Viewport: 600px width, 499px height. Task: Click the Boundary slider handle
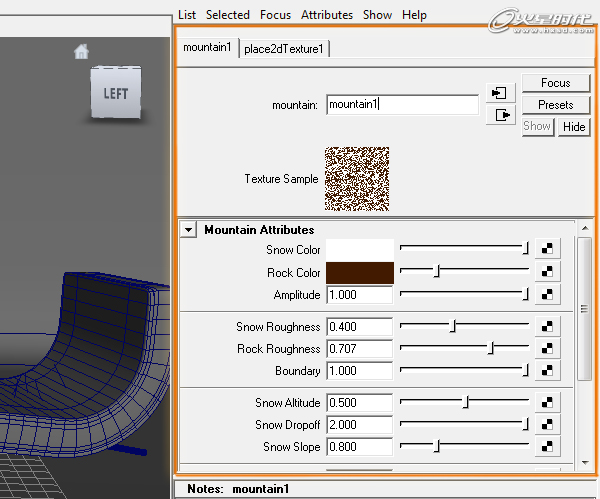point(526,370)
